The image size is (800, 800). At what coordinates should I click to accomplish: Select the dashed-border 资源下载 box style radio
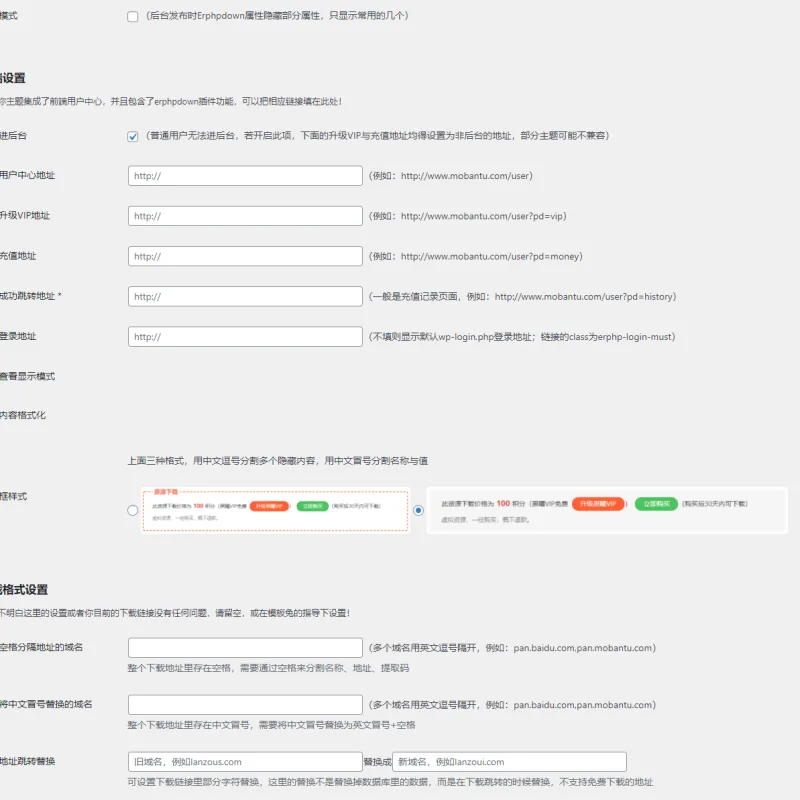133,510
